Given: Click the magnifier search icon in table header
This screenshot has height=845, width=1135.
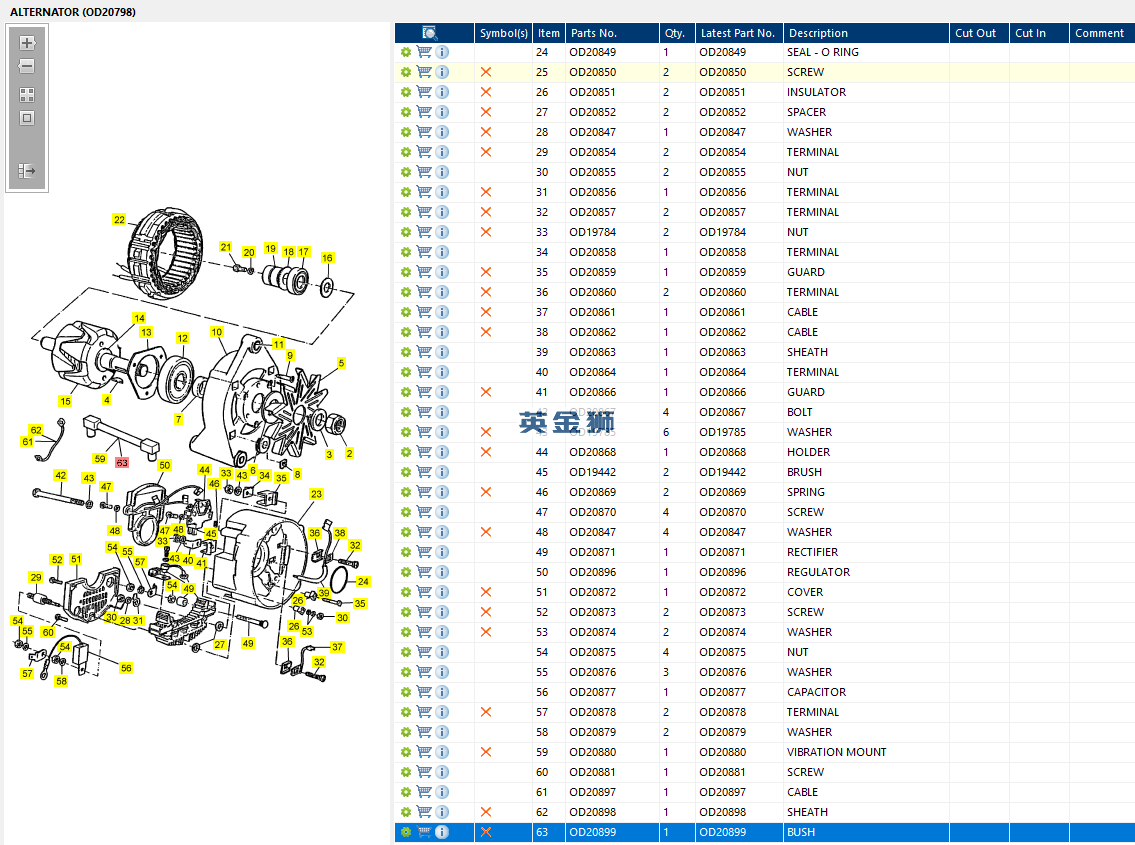Looking at the screenshot, I should 430,33.
